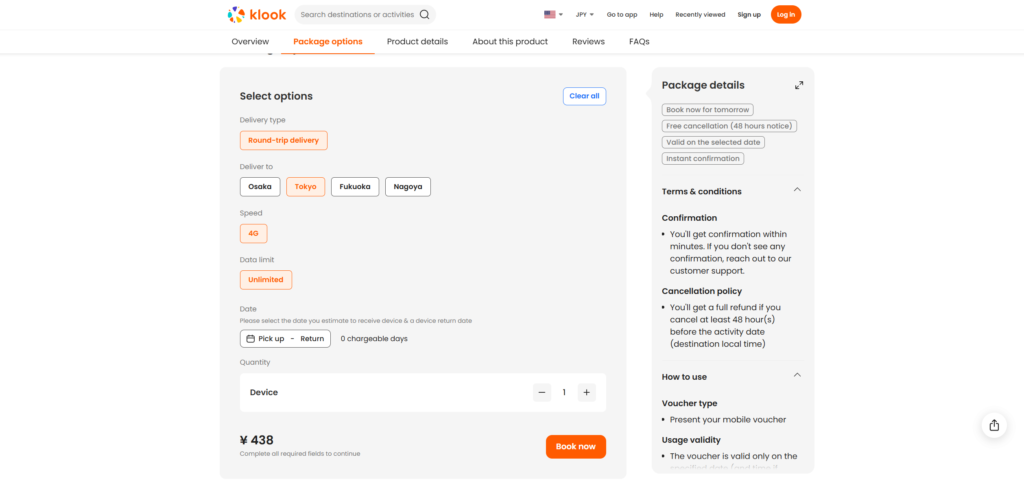
Task: Open the country flag selector
Action: (x=552, y=15)
